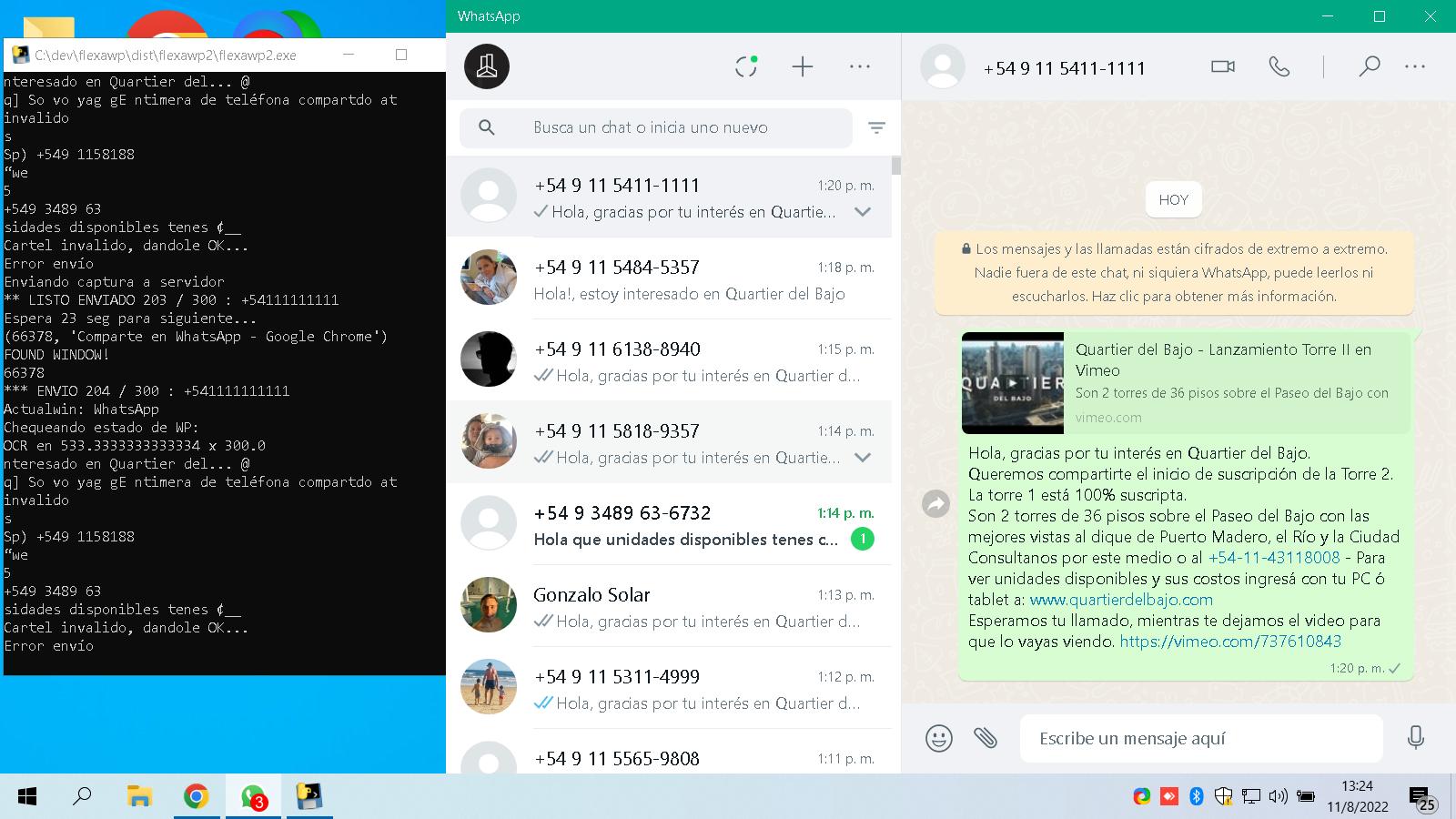This screenshot has height=819, width=1456.
Task: Click the Bluetooth tray icon
Action: pos(1197,796)
